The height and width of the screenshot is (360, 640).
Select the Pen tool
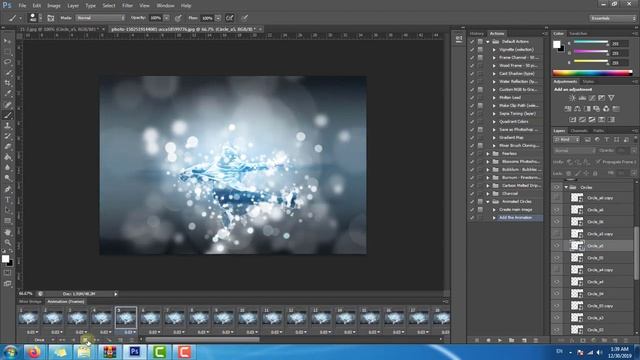pyautogui.click(x=7, y=189)
